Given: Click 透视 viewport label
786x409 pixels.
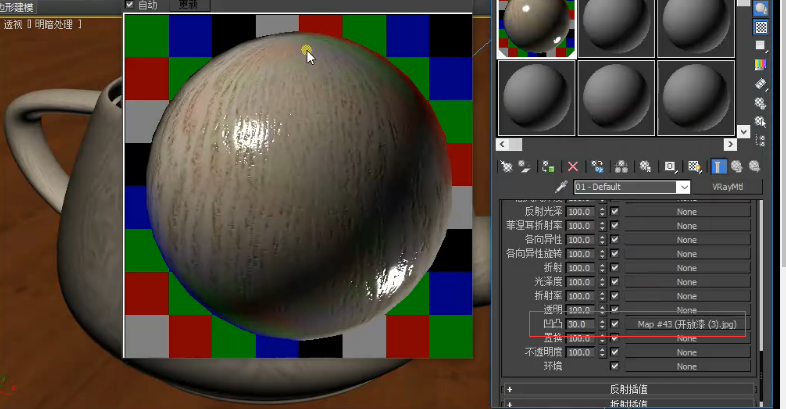Looking at the screenshot, I should tap(13, 24).
